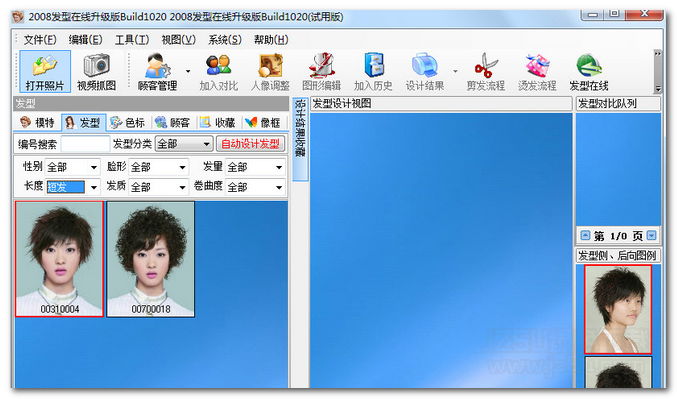This screenshot has width=677, height=399.
Task: Select hairstyle thumbnail 00310004
Action: pos(60,259)
